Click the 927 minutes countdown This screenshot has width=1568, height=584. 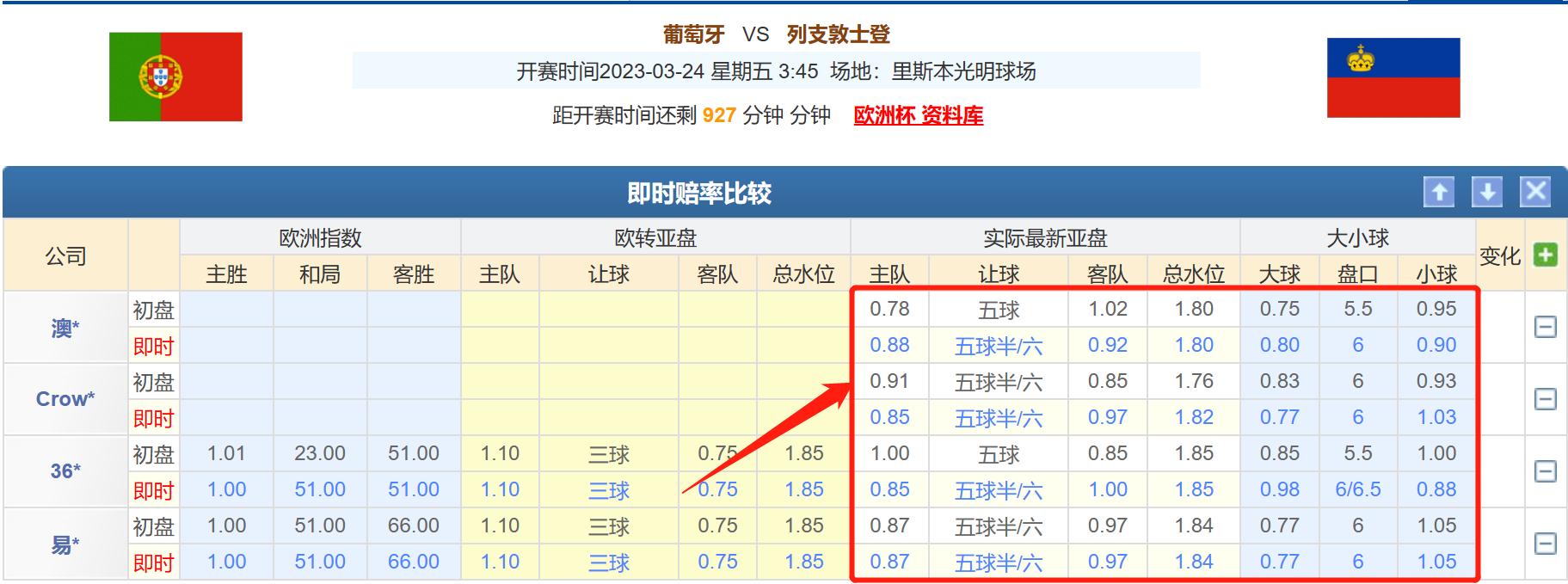click(x=719, y=115)
